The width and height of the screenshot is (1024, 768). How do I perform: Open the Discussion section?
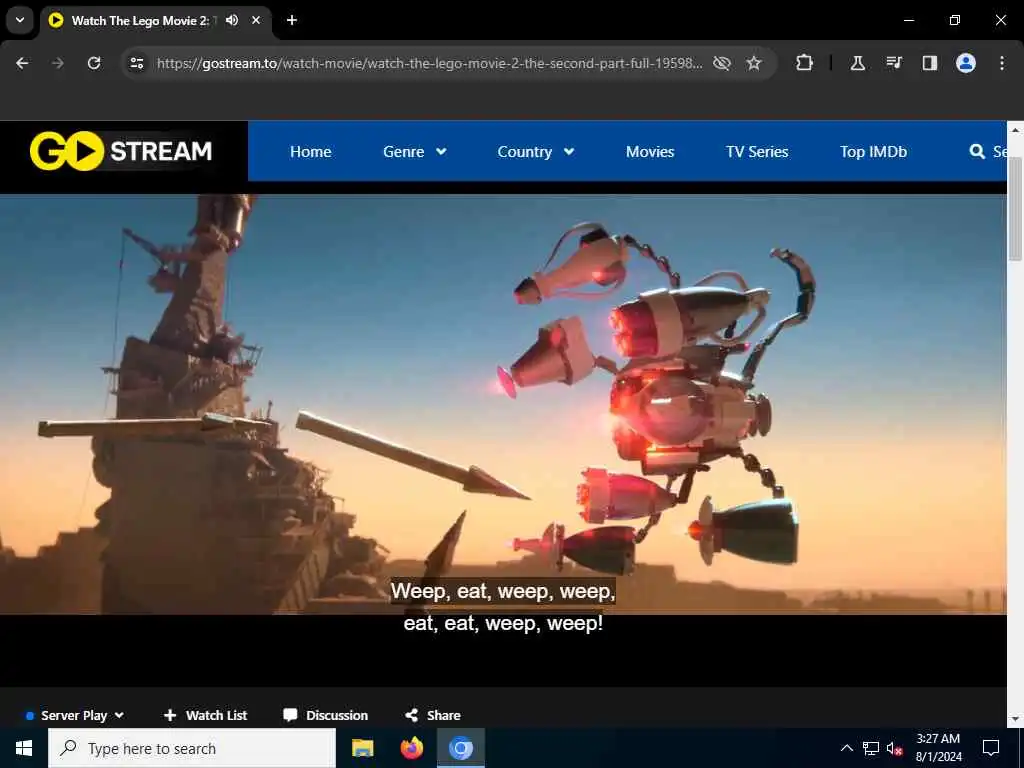tap(325, 715)
